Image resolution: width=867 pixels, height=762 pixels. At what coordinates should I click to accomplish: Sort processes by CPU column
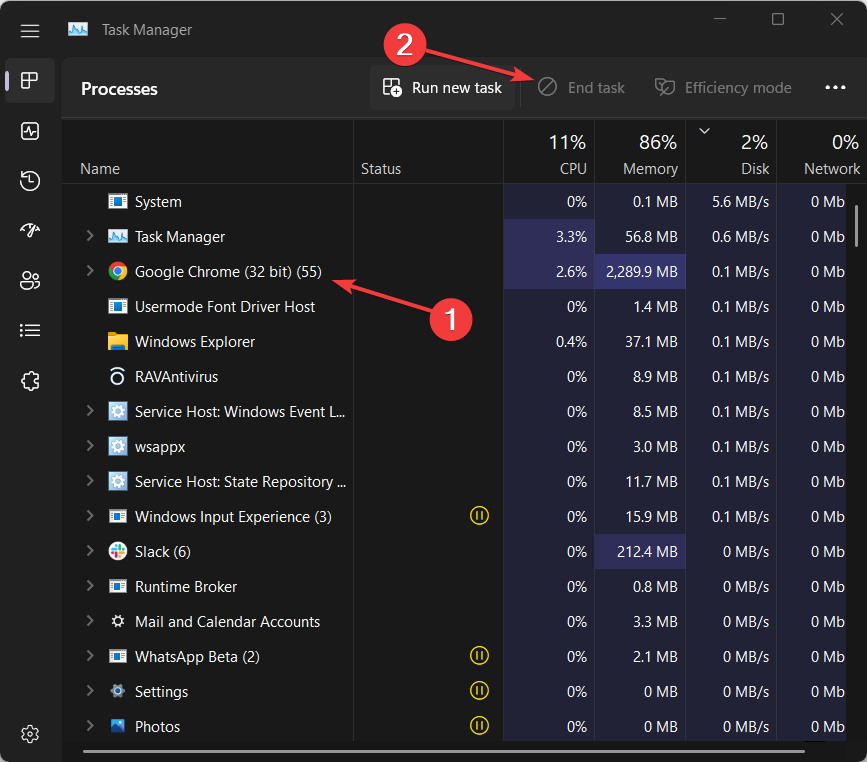click(x=549, y=152)
